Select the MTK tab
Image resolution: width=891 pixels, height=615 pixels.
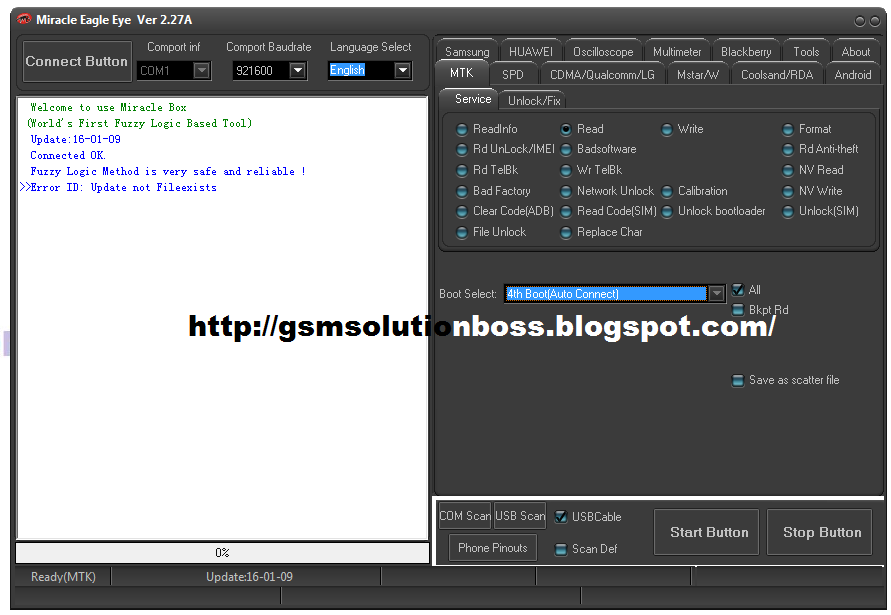[461, 73]
